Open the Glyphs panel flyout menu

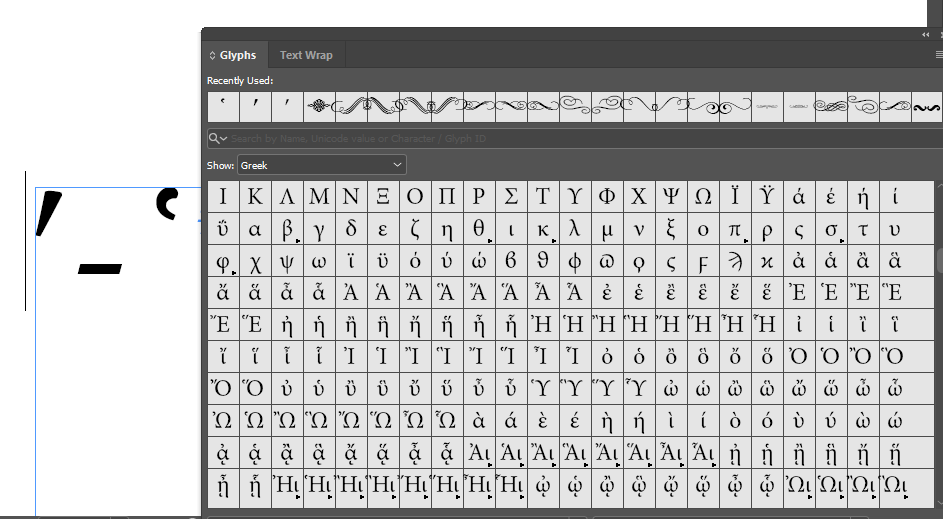[939, 55]
